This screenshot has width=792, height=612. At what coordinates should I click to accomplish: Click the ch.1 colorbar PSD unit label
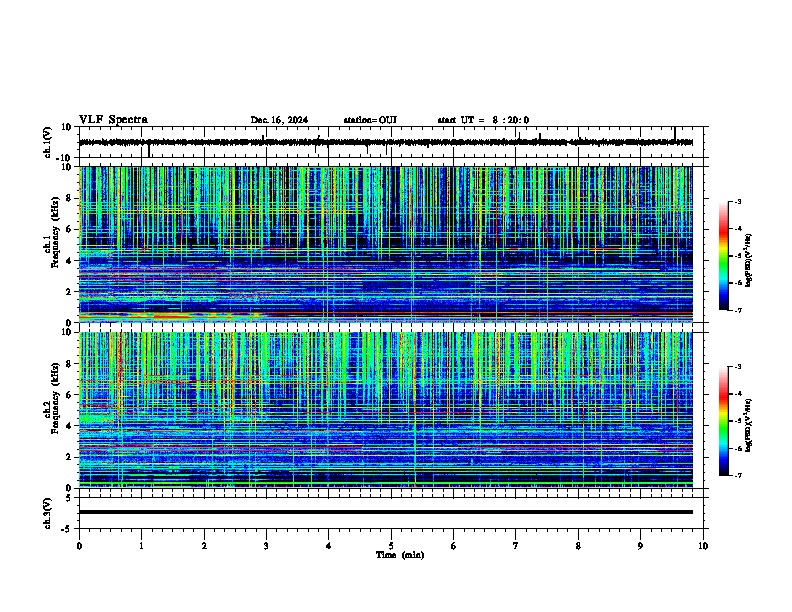pyautogui.click(x=749, y=260)
